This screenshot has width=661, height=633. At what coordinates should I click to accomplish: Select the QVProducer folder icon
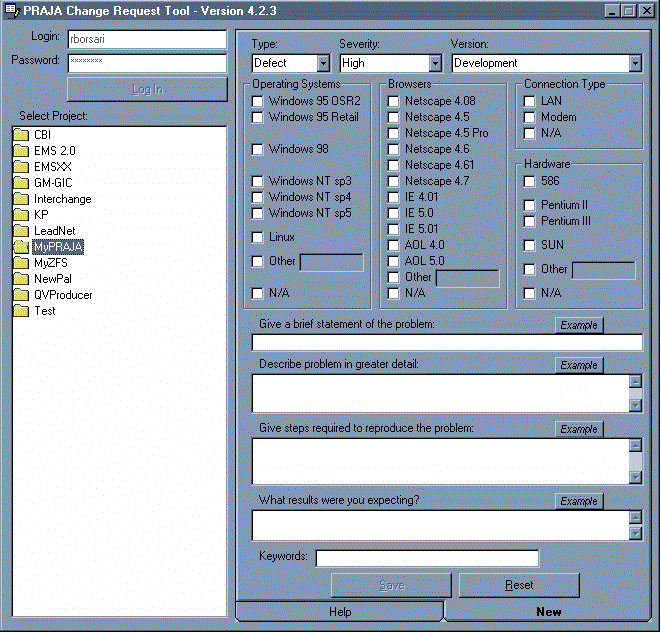[x=20, y=295]
